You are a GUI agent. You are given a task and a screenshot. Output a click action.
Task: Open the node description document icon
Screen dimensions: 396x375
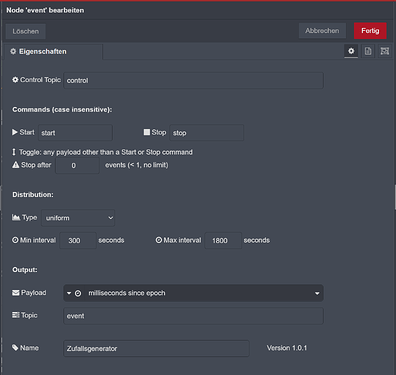[368, 51]
